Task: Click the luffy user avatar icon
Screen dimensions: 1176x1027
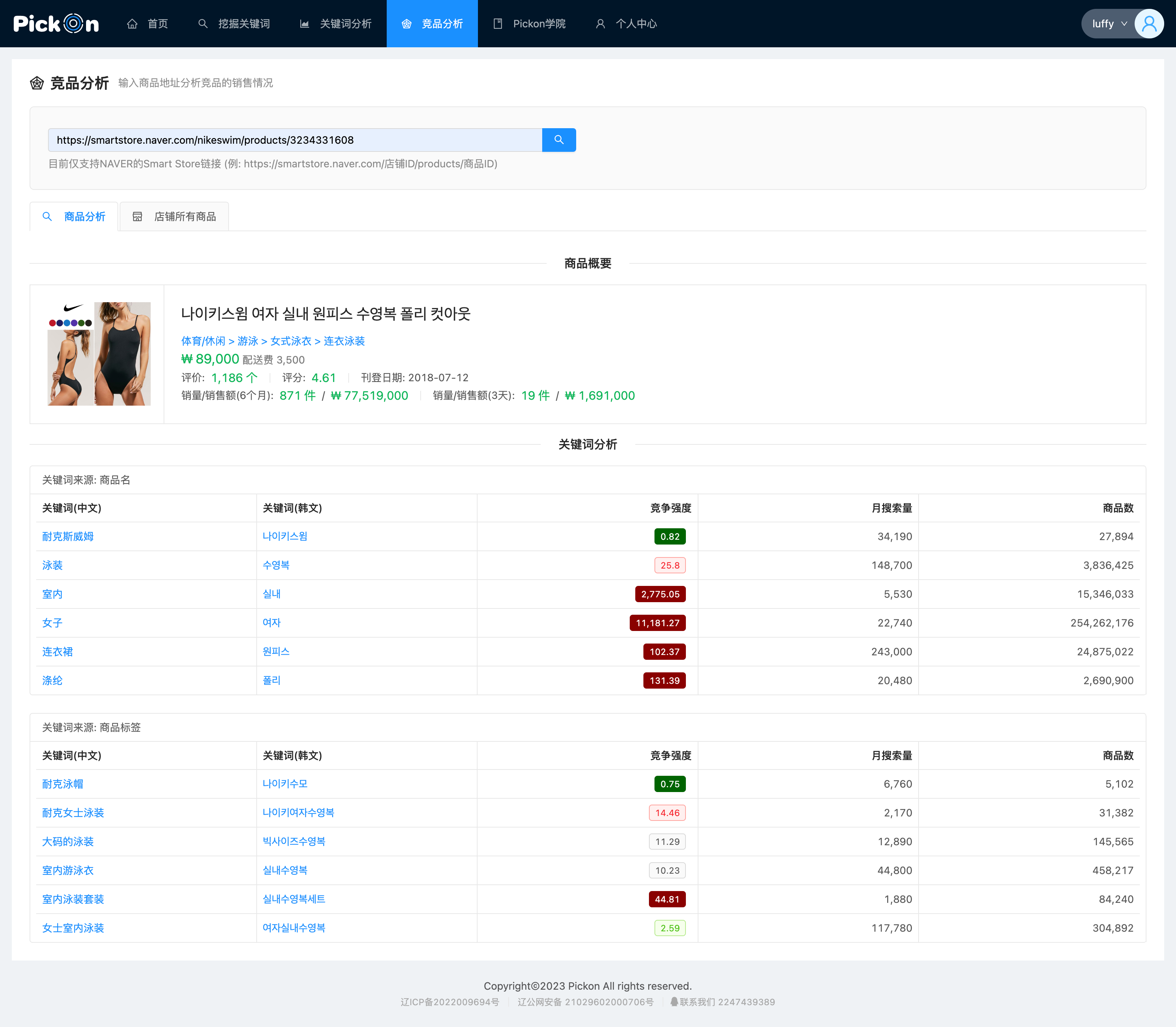Action: [x=1149, y=24]
